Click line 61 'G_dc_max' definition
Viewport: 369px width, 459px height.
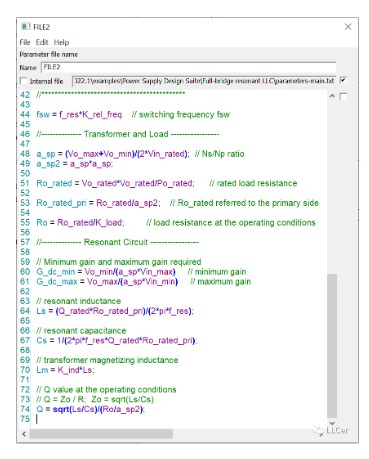coord(107,282)
